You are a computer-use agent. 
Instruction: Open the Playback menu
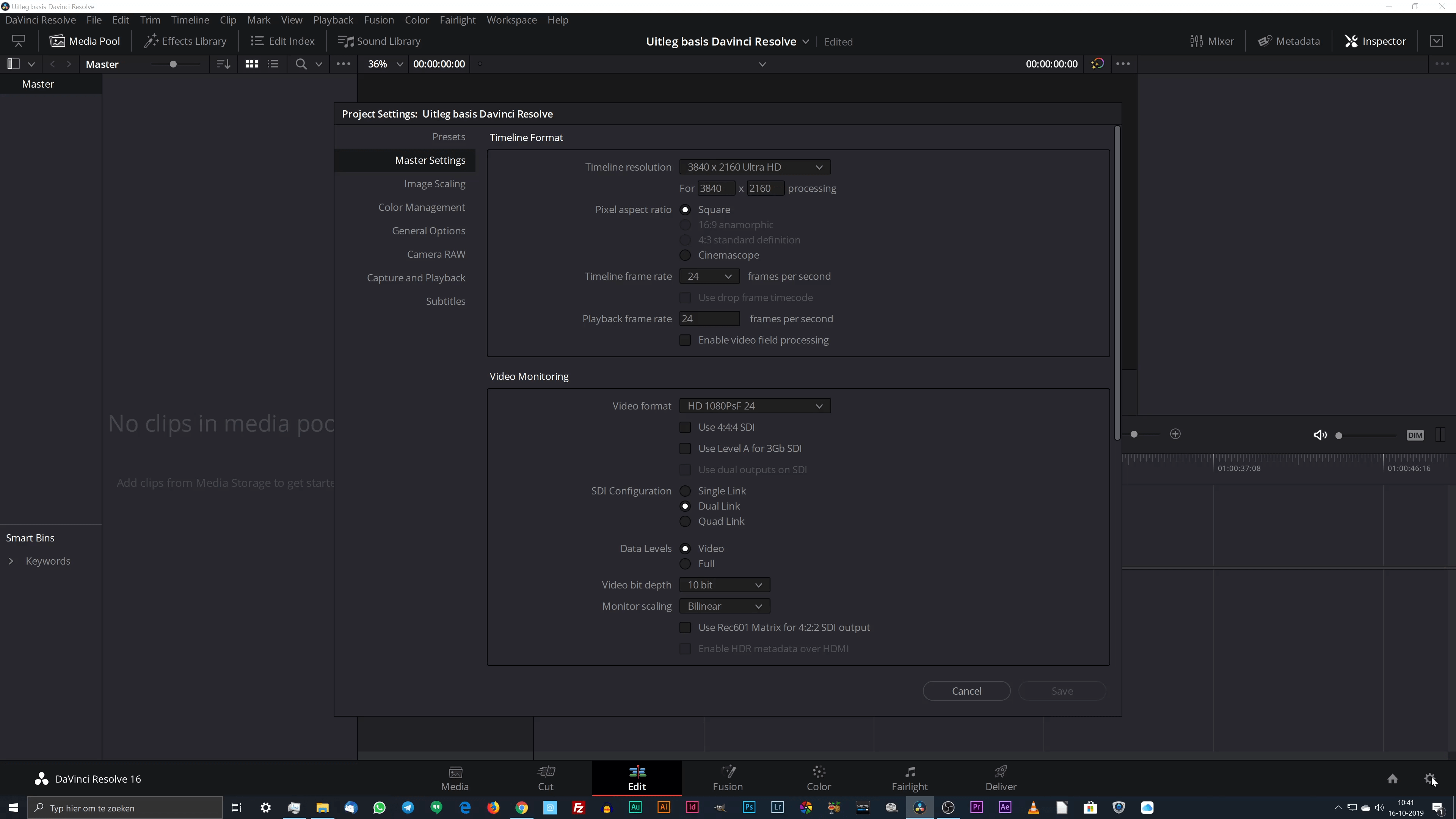click(333, 20)
